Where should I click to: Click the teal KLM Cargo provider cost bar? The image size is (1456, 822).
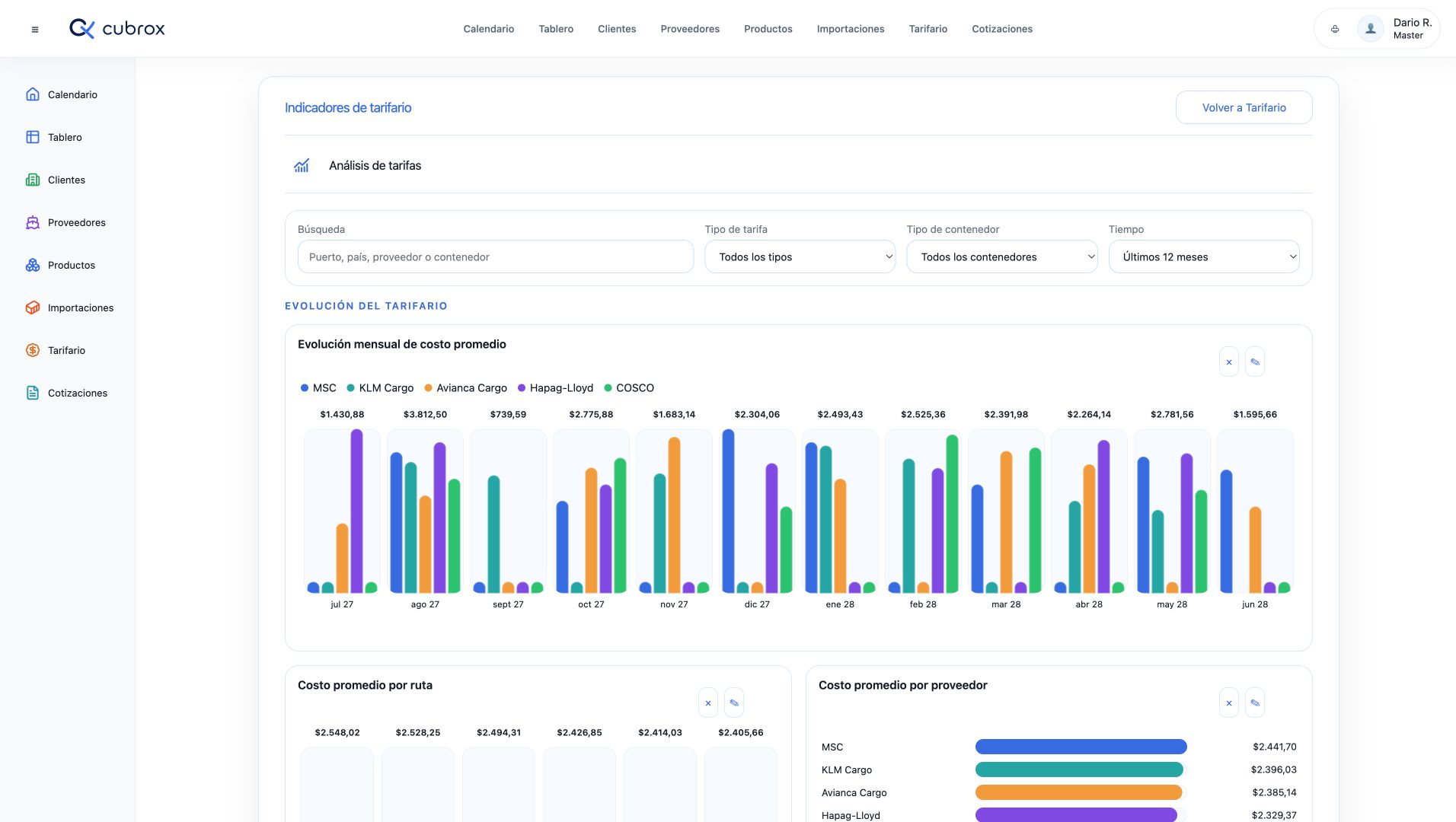(1079, 769)
